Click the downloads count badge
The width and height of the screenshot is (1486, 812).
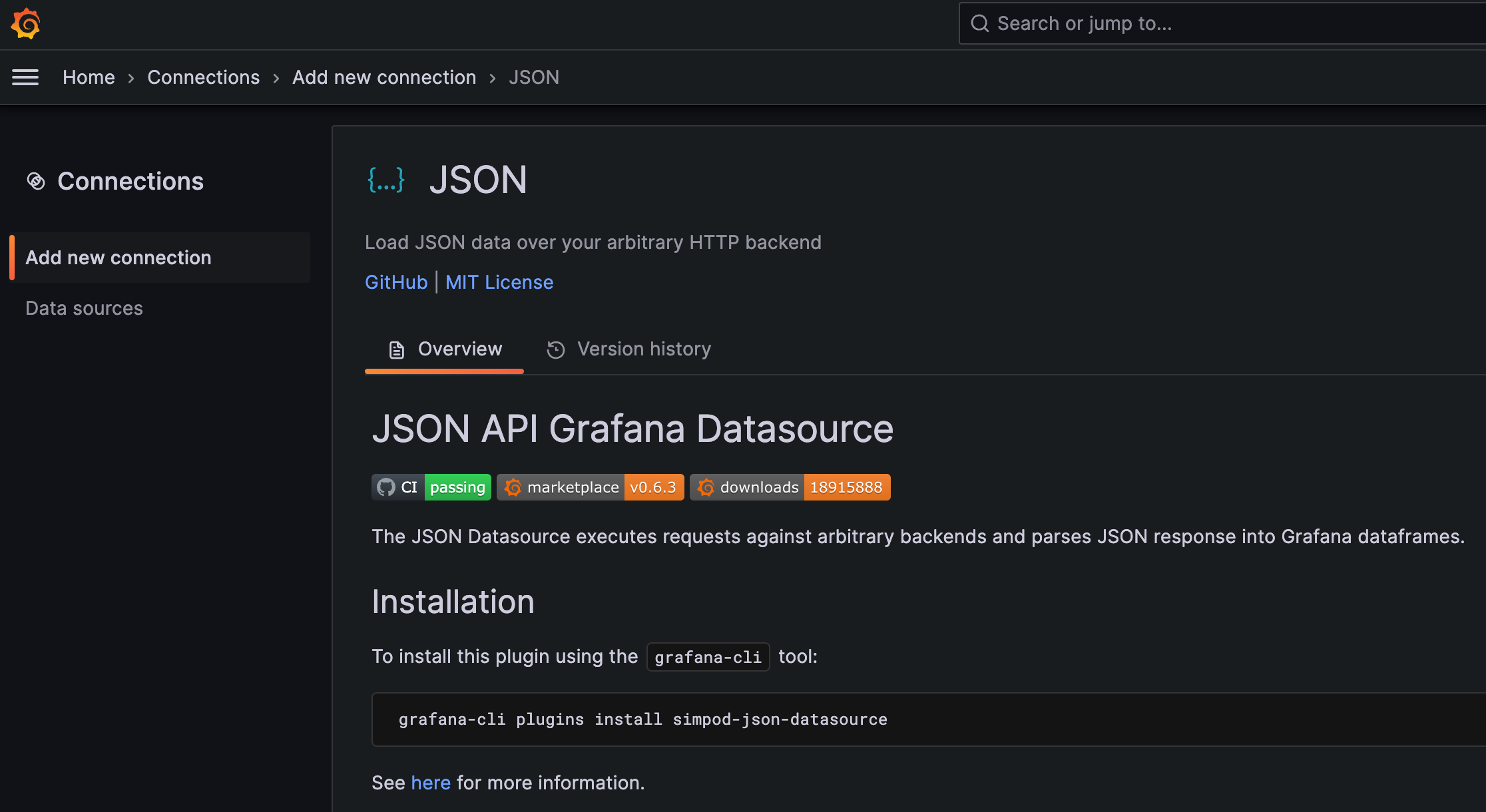tap(790, 487)
